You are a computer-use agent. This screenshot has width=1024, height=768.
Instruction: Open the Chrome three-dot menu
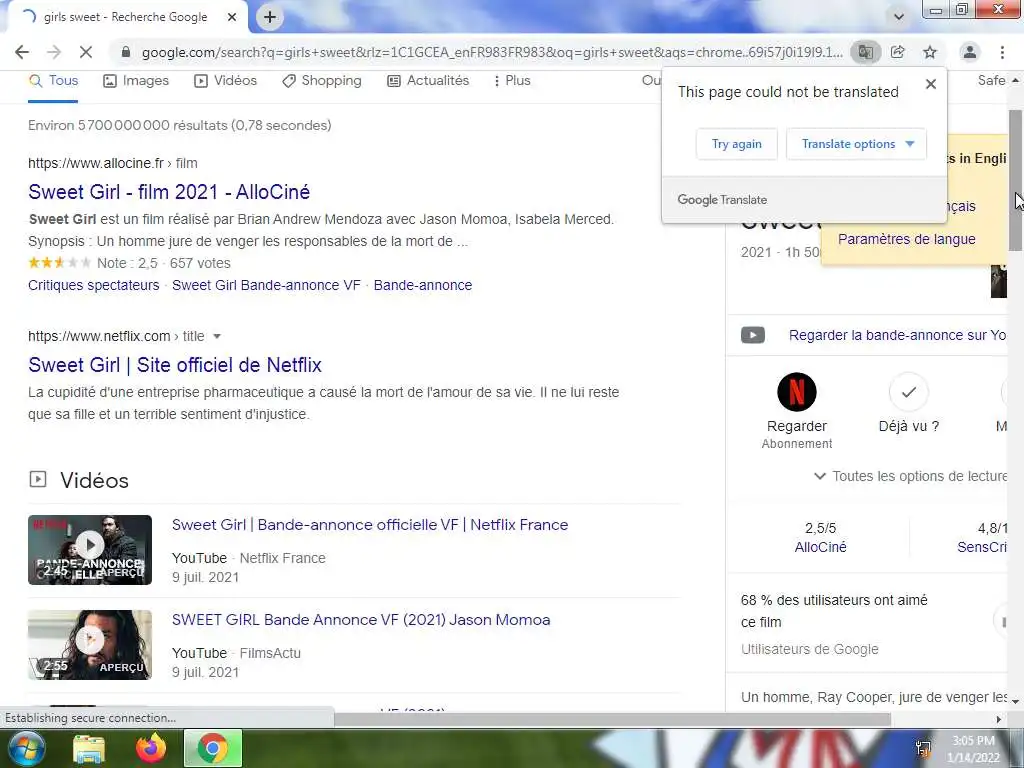pos(1002,52)
